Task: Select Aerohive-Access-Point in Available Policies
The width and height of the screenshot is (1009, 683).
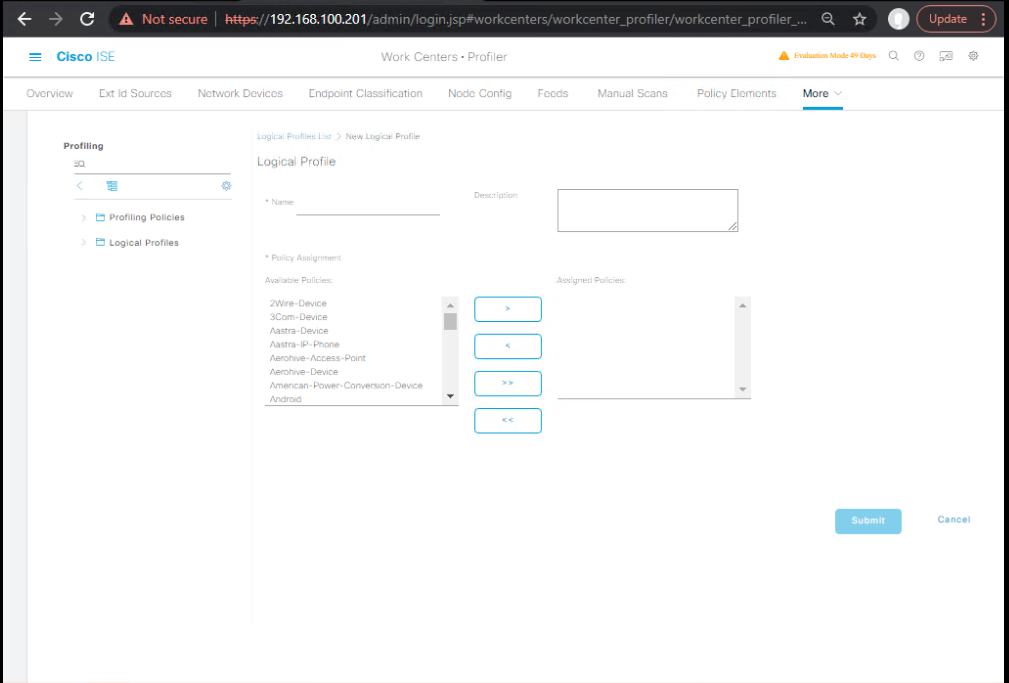Action: point(317,358)
